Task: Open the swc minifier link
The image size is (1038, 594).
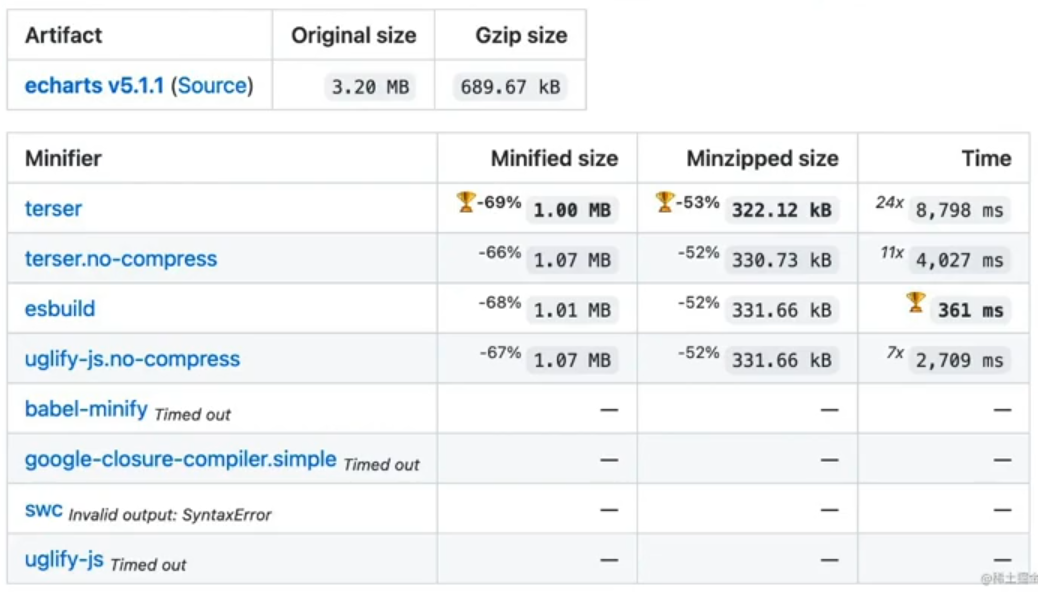Action: tap(43, 509)
